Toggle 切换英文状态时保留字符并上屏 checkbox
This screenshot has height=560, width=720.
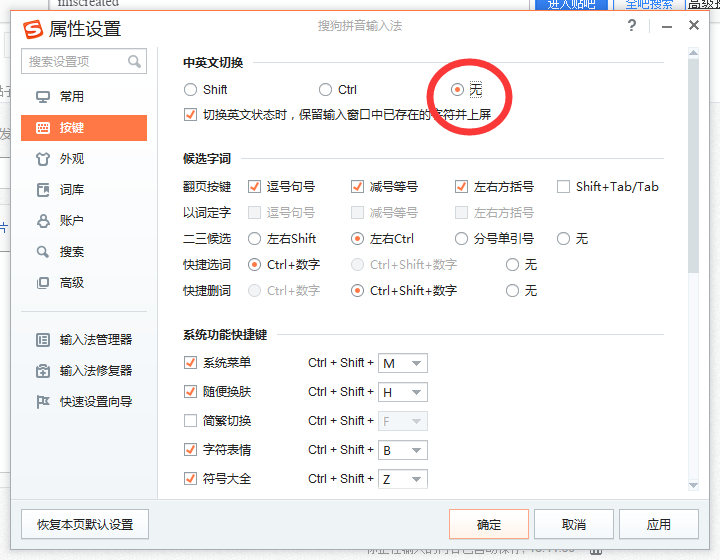(x=190, y=114)
